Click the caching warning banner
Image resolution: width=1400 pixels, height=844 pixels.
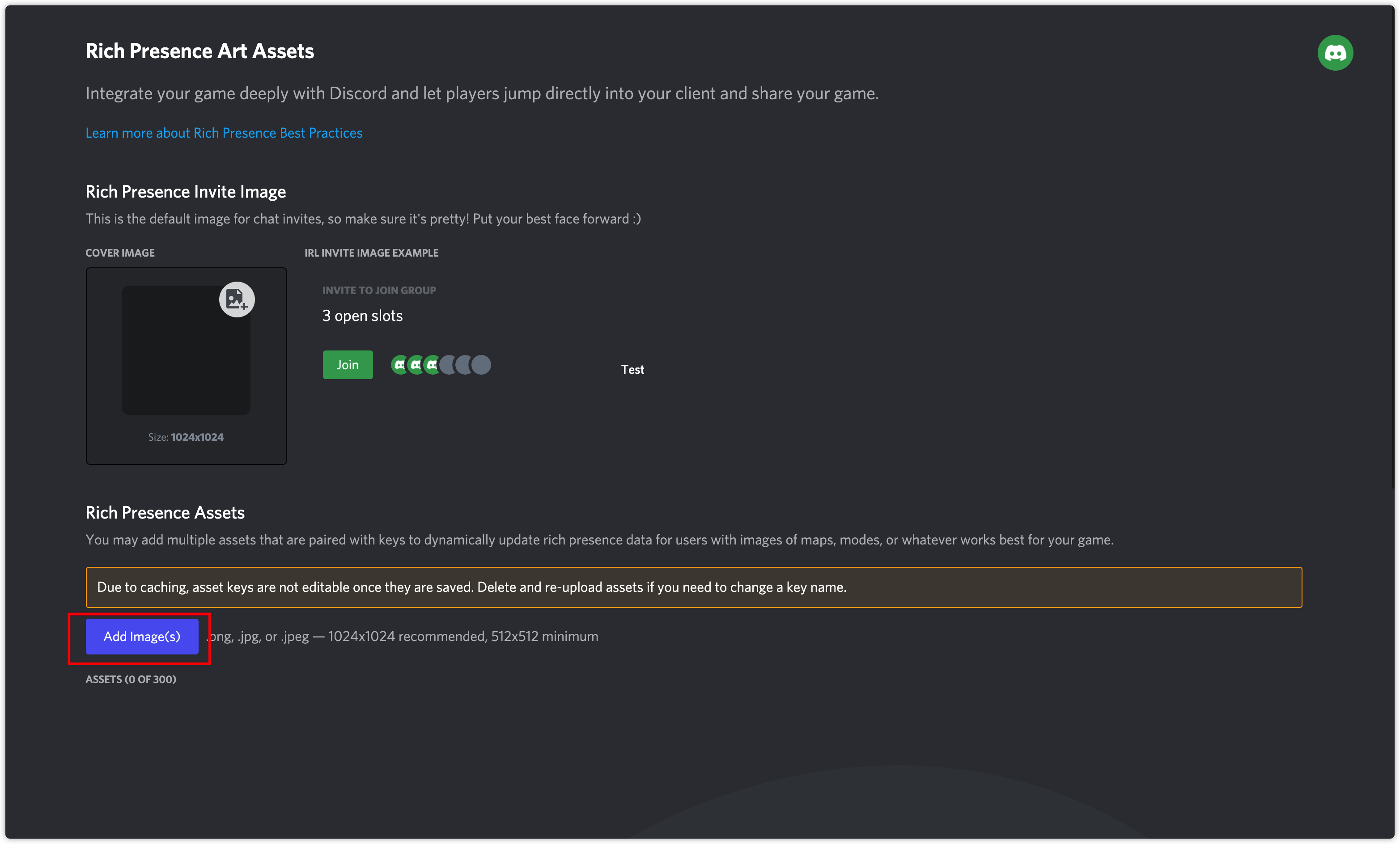click(x=694, y=587)
